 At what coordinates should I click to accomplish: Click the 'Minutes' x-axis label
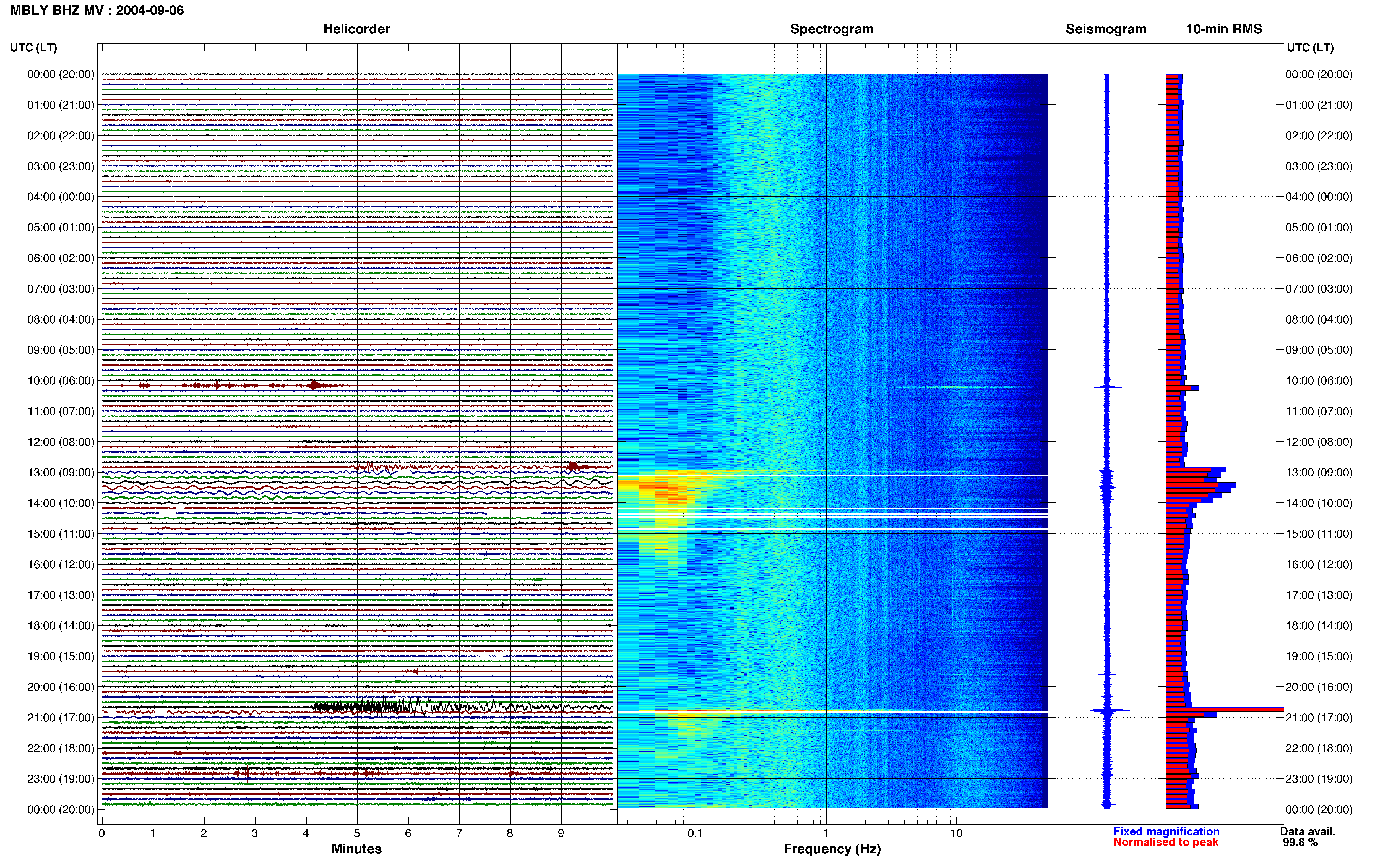point(356,849)
